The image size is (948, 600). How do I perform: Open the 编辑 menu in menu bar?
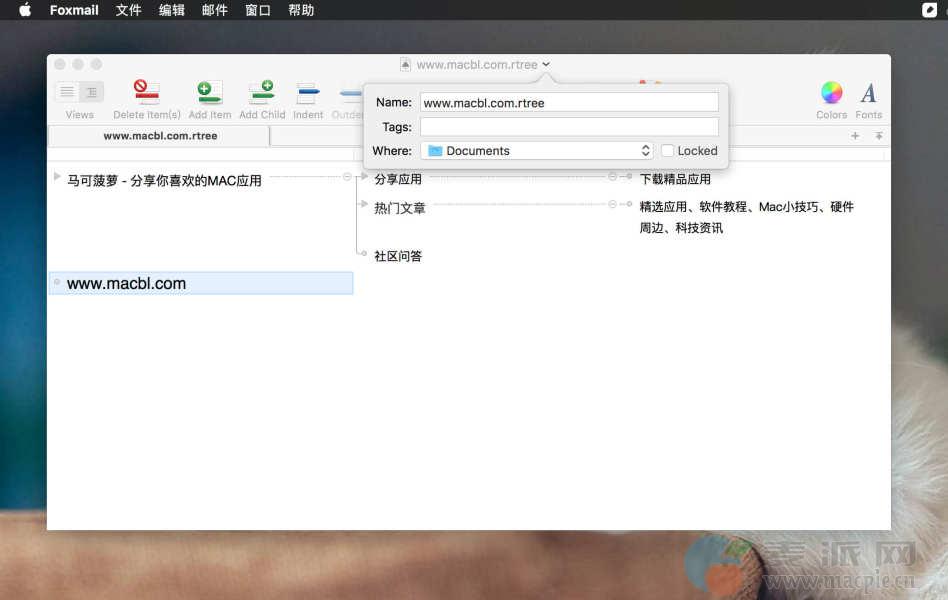pyautogui.click(x=172, y=10)
